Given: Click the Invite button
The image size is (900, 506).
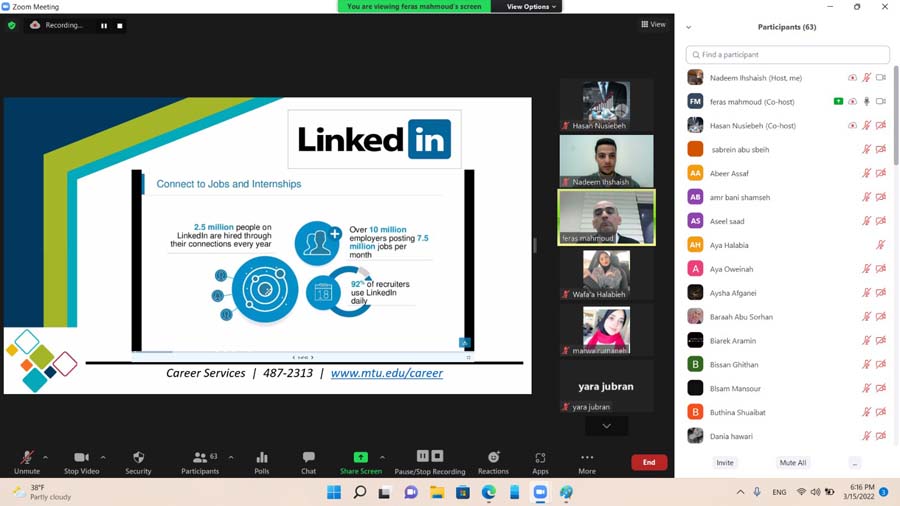Looking at the screenshot, I should [725, 462].
